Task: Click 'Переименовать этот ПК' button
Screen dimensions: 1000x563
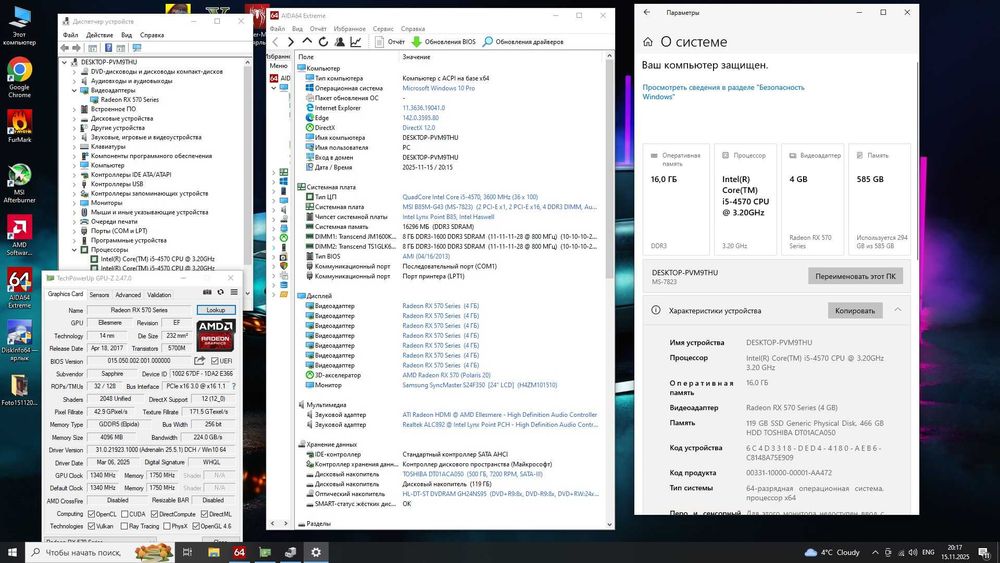Action: coord(855,276)
